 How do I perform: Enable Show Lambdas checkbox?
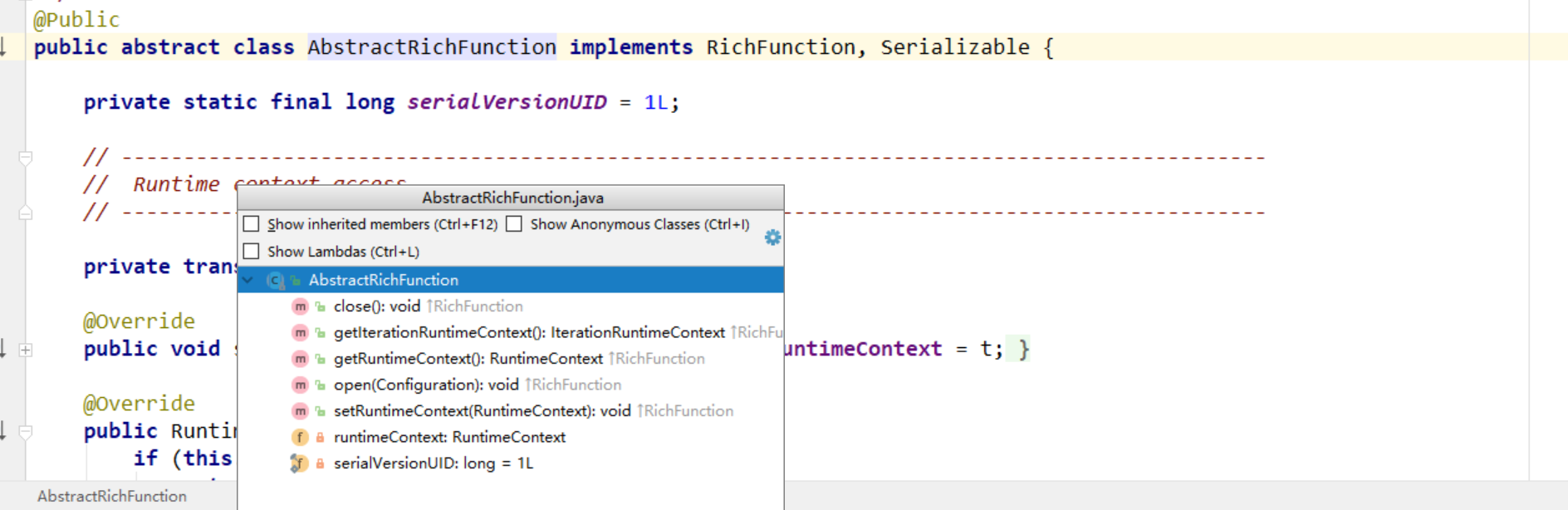(252, 252)
